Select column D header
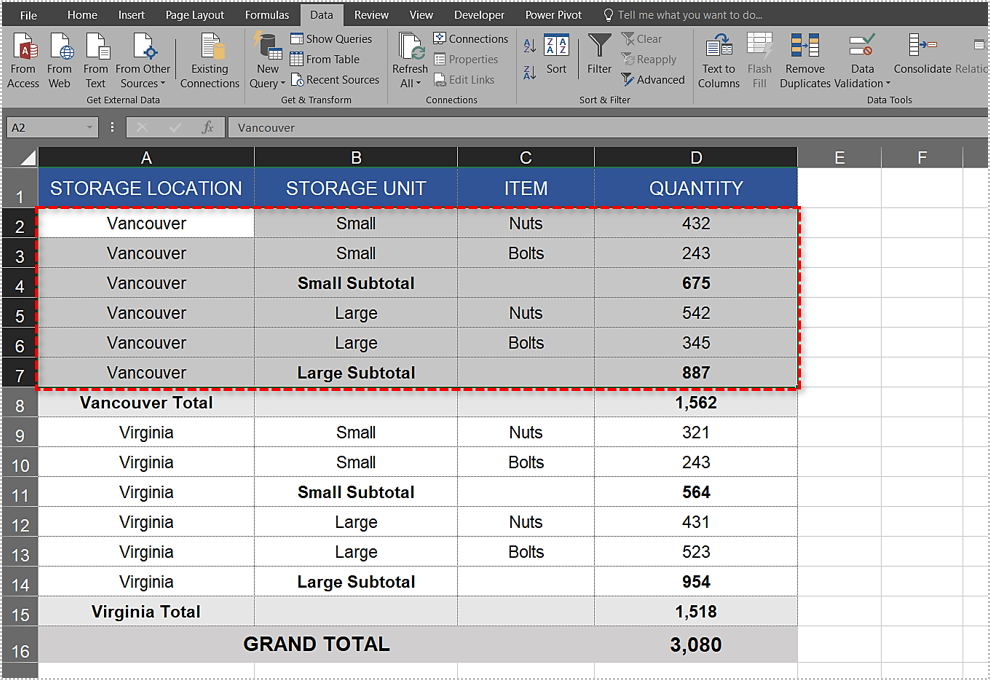The image size is (990, 680). pyautogui.click(x=696, y=157)
